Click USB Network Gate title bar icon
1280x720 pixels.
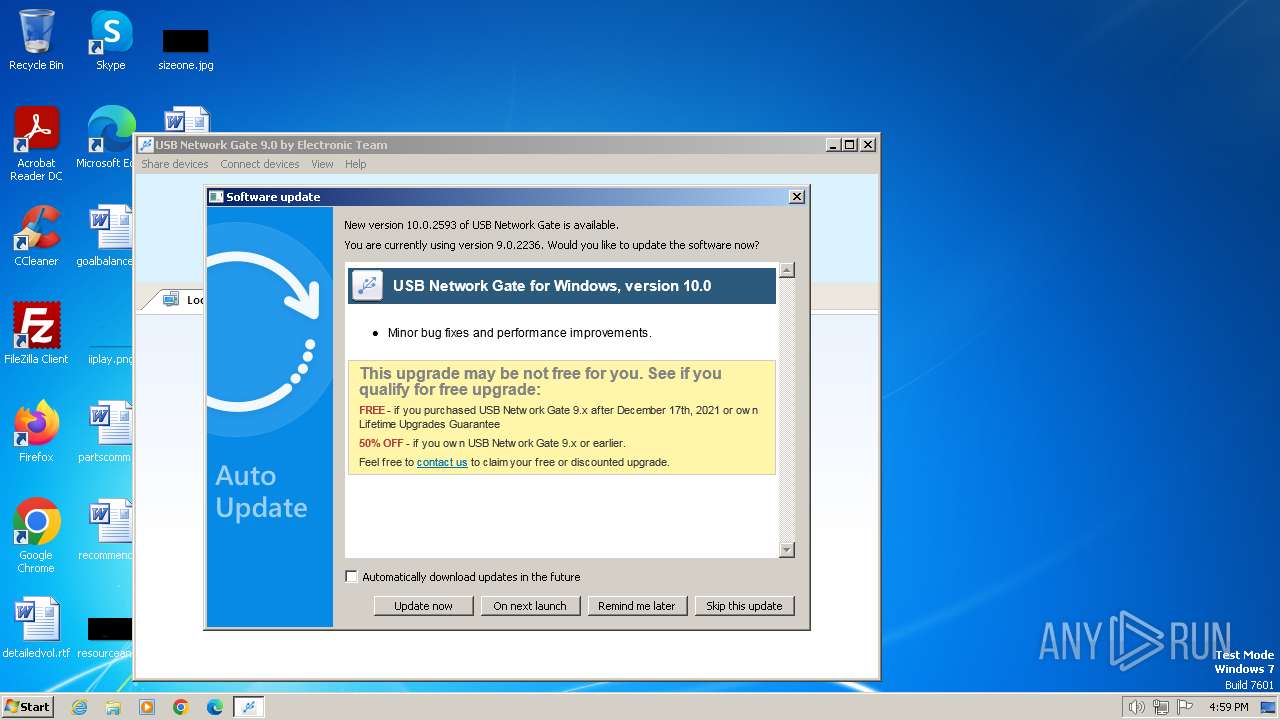145,145
